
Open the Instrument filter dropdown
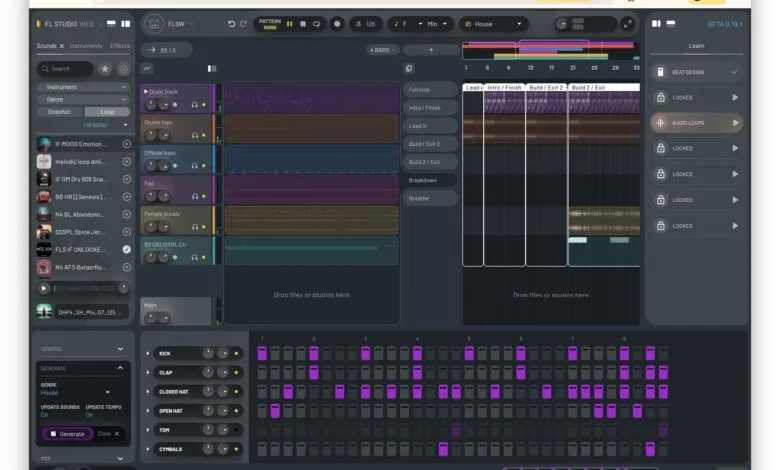click(x=83, y=87)
